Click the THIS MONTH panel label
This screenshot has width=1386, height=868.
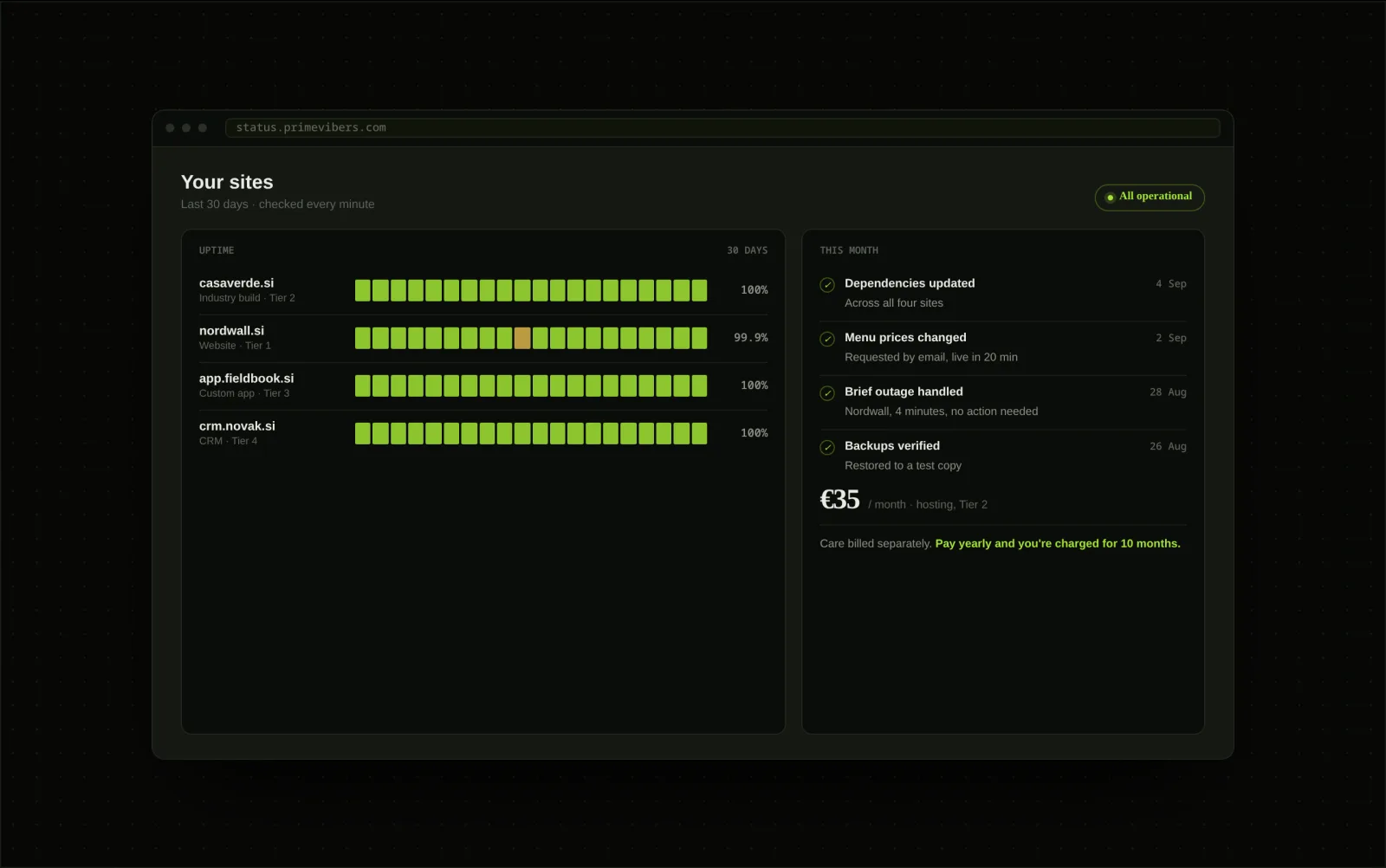click(849, 250)
